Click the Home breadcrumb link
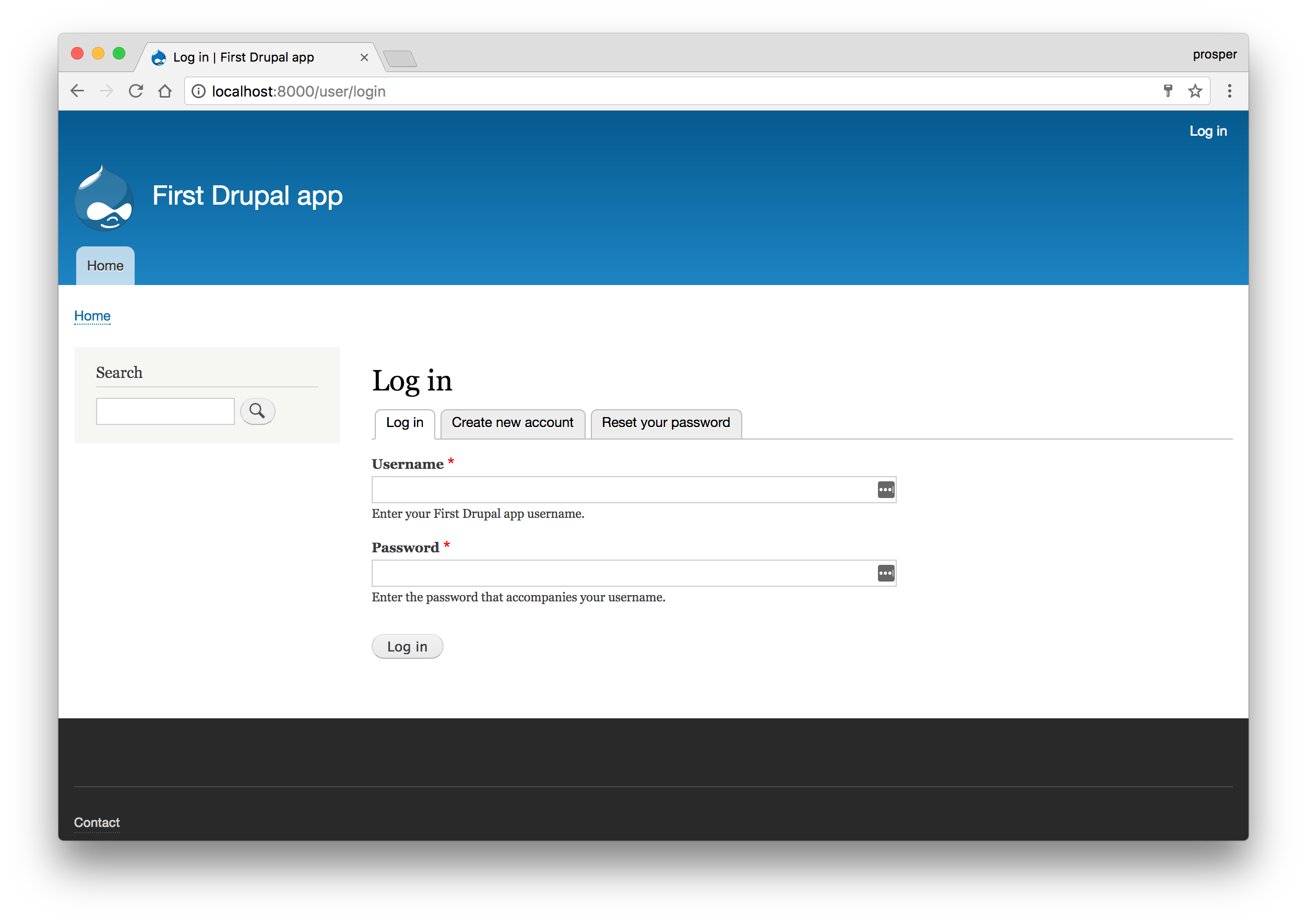 (x=92, y=315)
